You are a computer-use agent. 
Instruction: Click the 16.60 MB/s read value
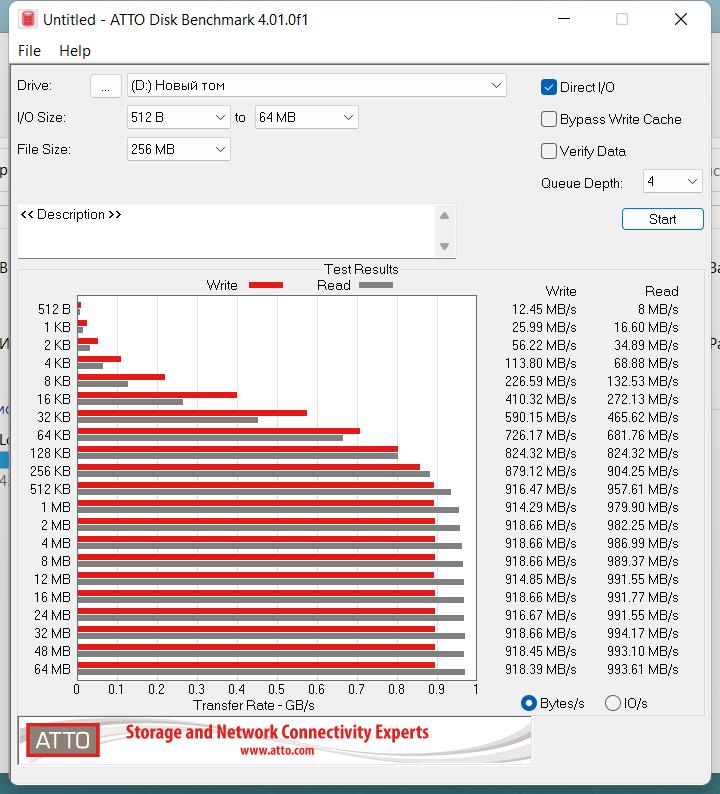click(646, 327)
